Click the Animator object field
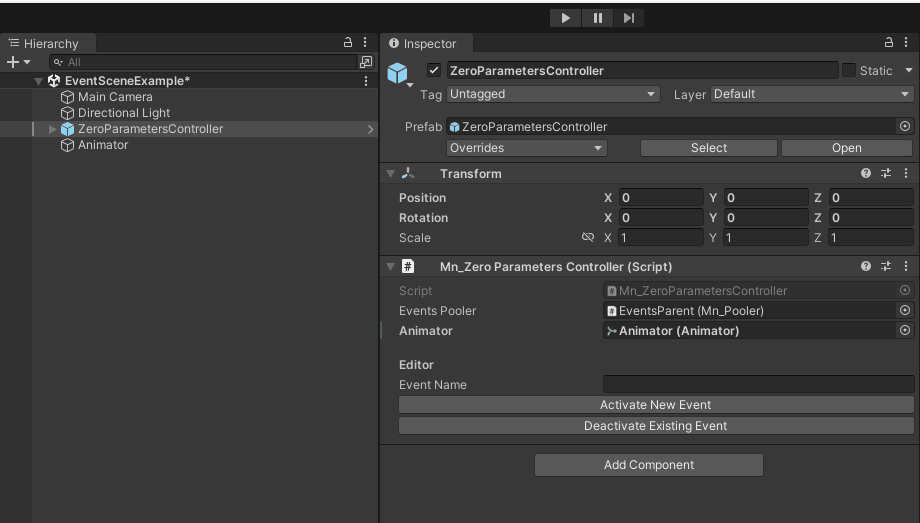The height and width of the screenshot is (523, 920). click(x=750, y=330)
